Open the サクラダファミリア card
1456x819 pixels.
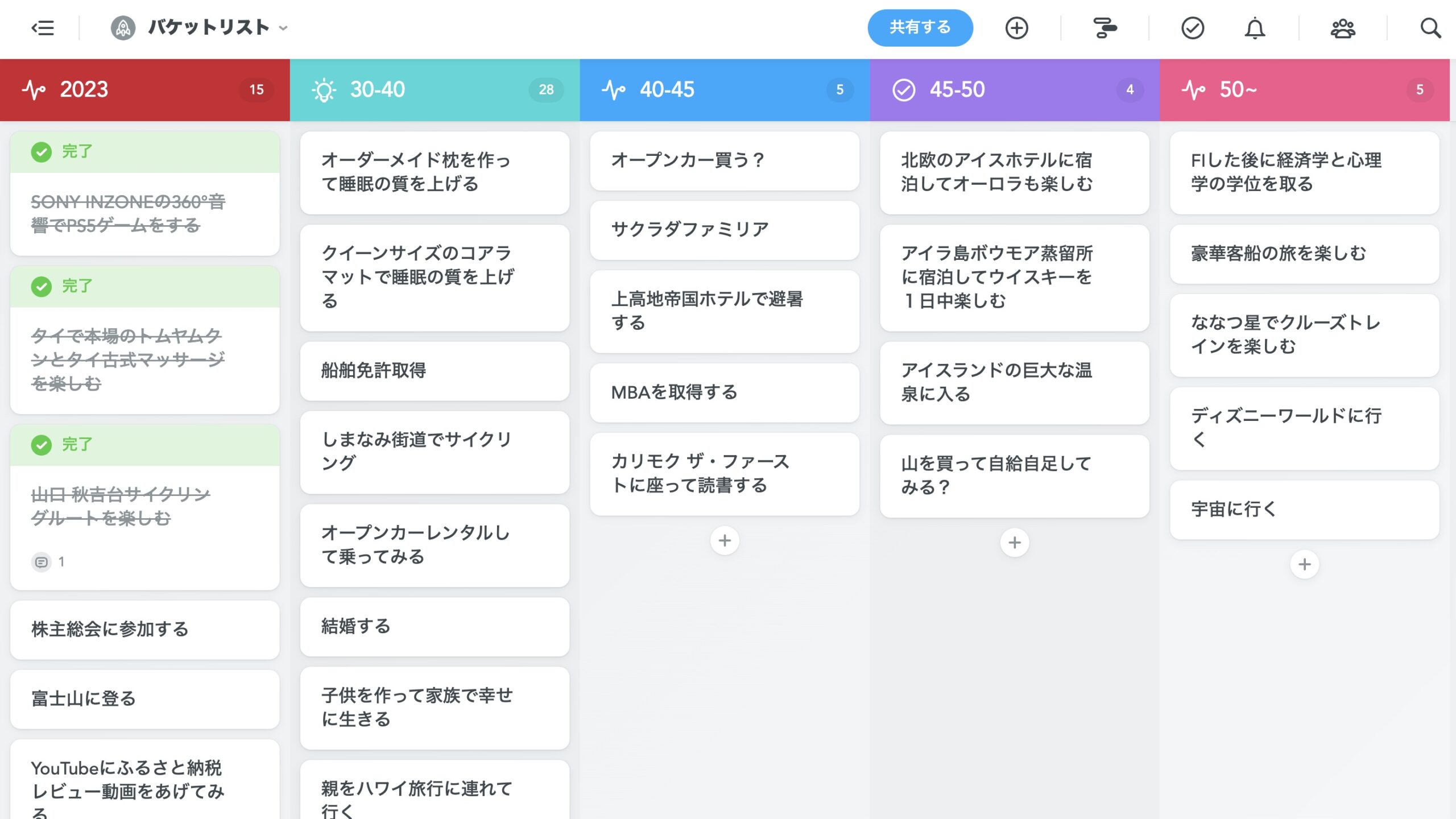pyautogui.click(x=725, y=230)
